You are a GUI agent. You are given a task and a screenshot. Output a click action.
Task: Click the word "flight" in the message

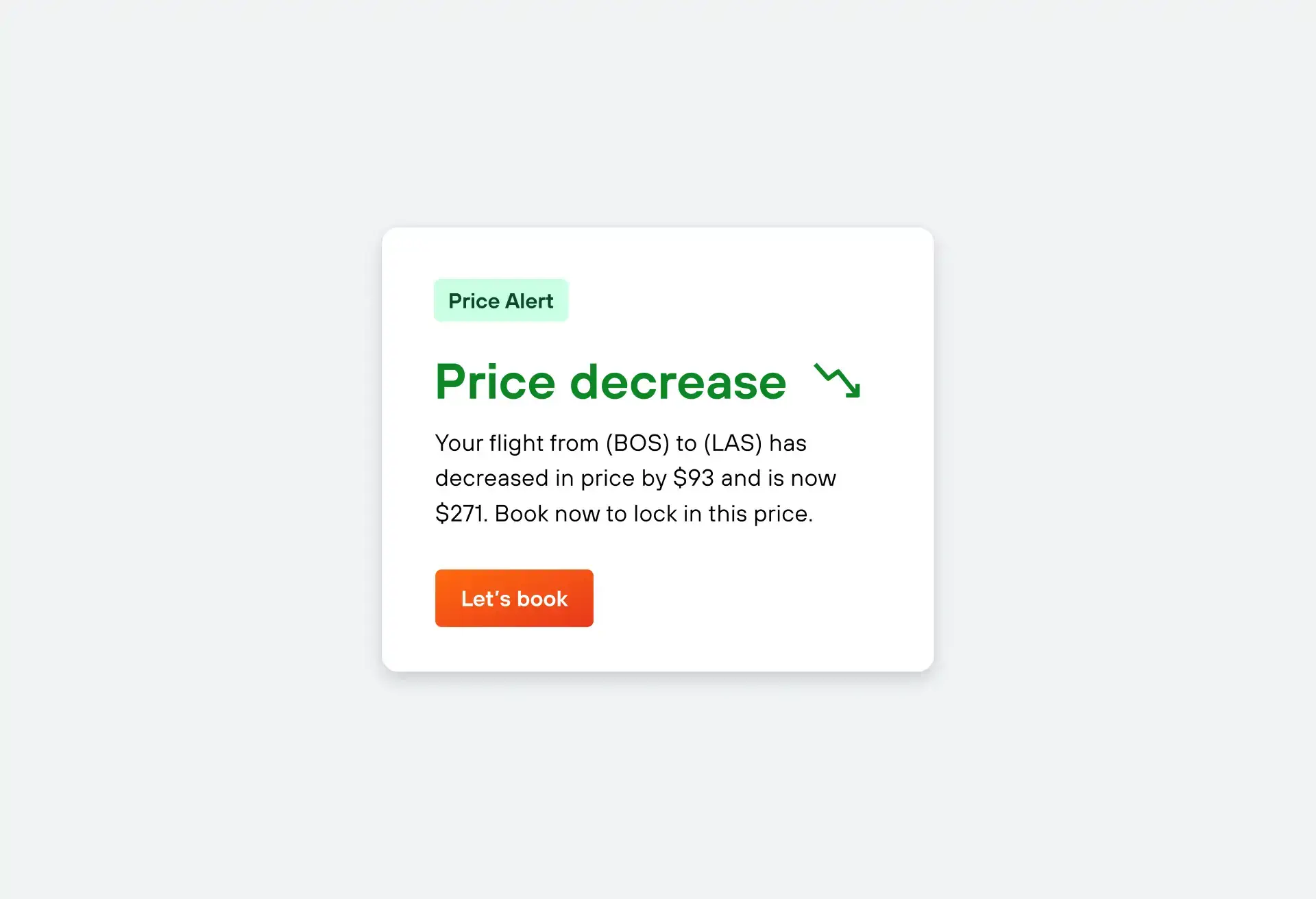[x=516, y=443]
